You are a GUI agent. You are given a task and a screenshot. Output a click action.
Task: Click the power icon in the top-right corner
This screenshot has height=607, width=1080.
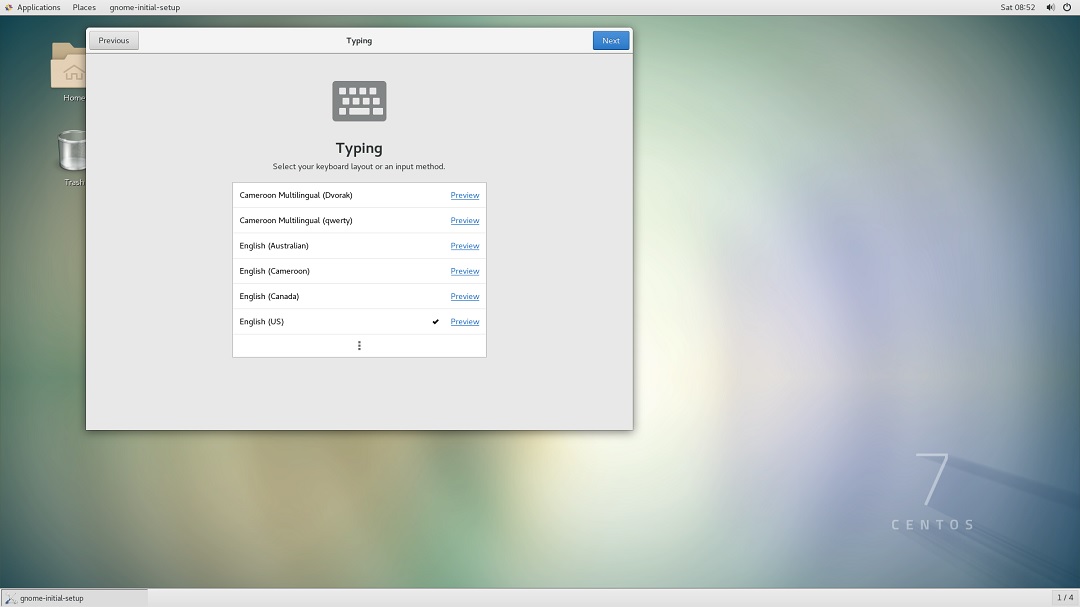tap(1070, 7)
